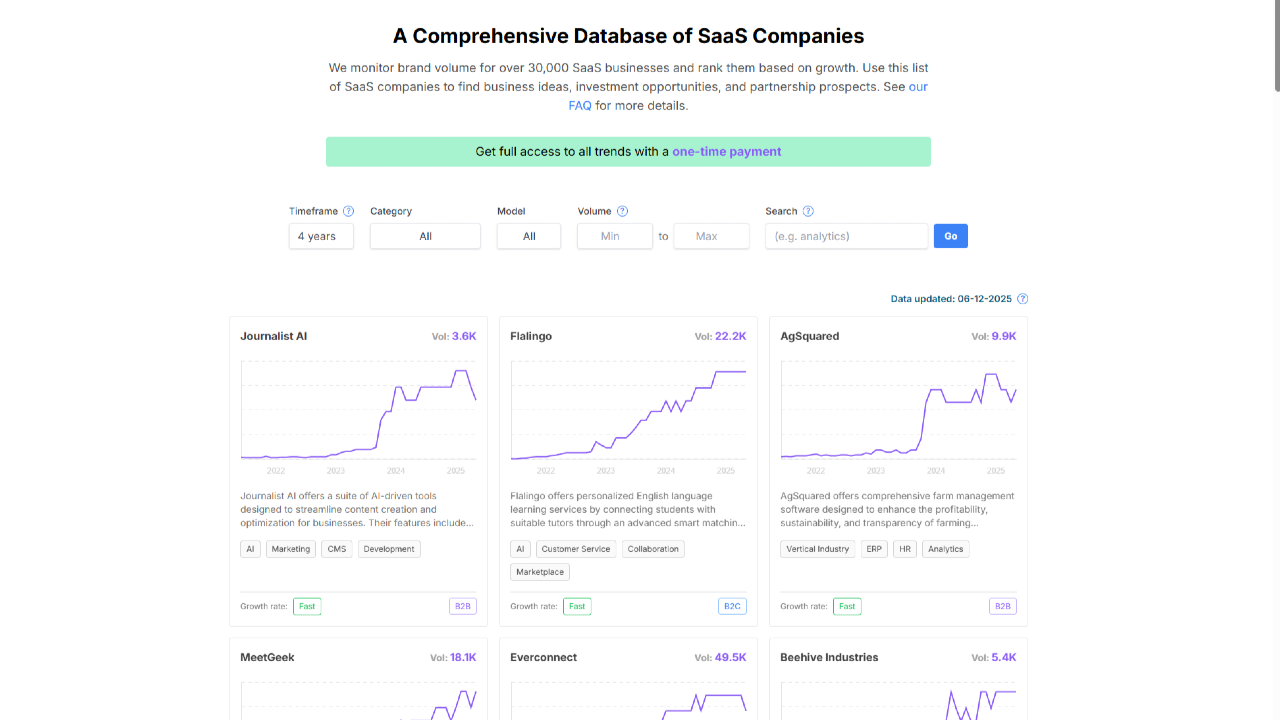Open the Category dropdown set to All

click(425, 236)
